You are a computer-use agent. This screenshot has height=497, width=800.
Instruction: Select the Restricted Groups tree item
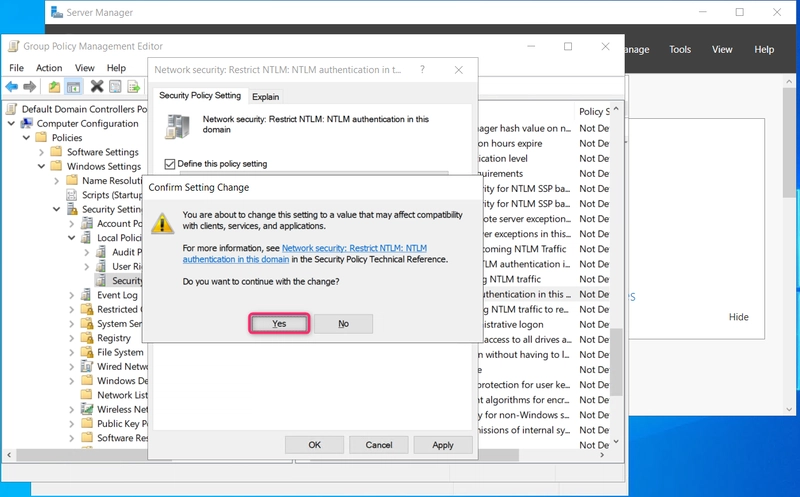point(119,309)
